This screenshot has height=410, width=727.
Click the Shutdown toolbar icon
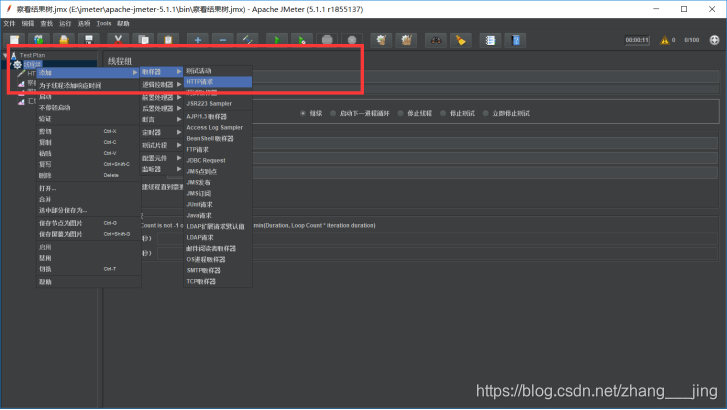tap(352, 40)
